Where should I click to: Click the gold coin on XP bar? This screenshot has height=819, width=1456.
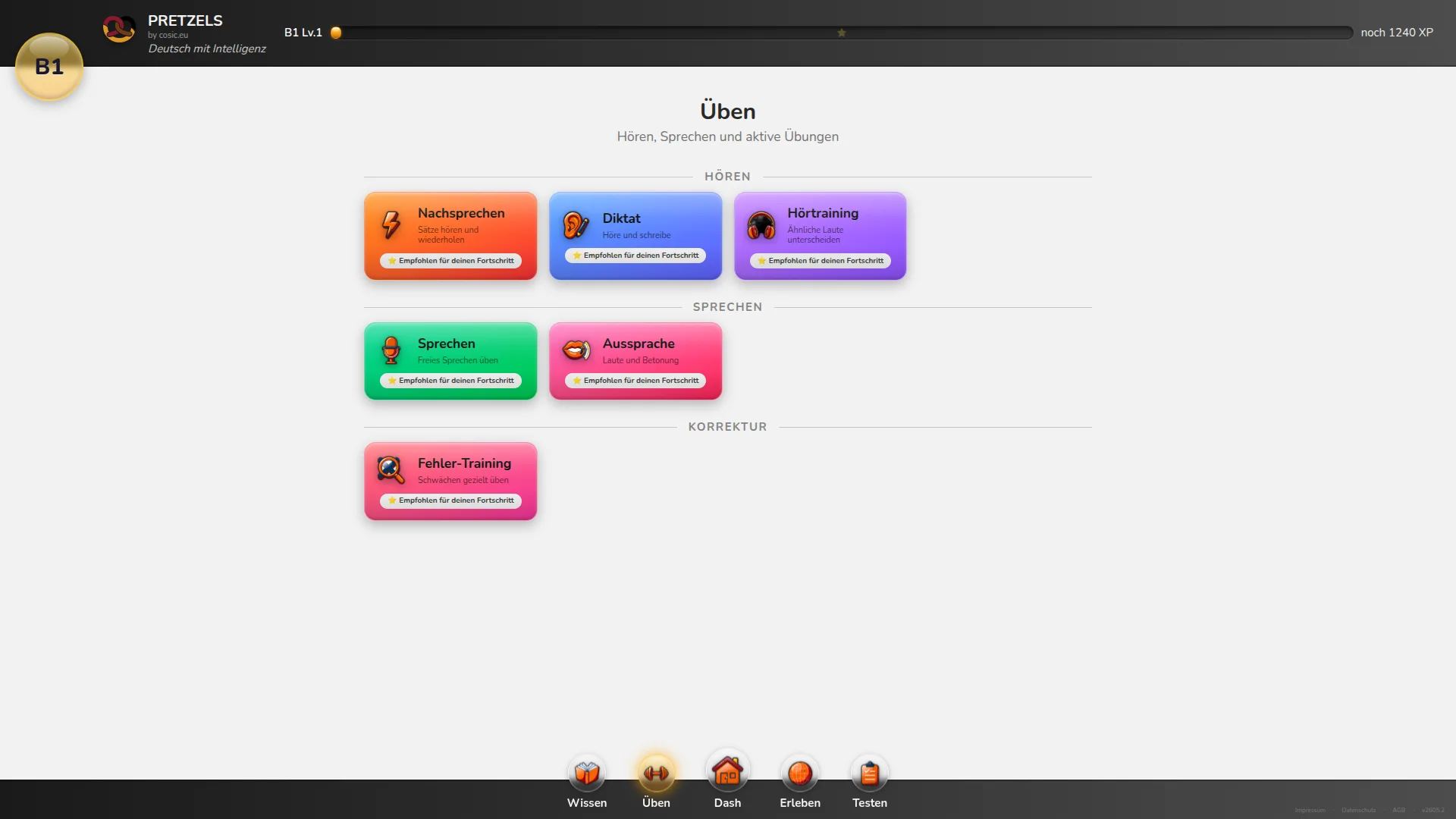(336, 33)
